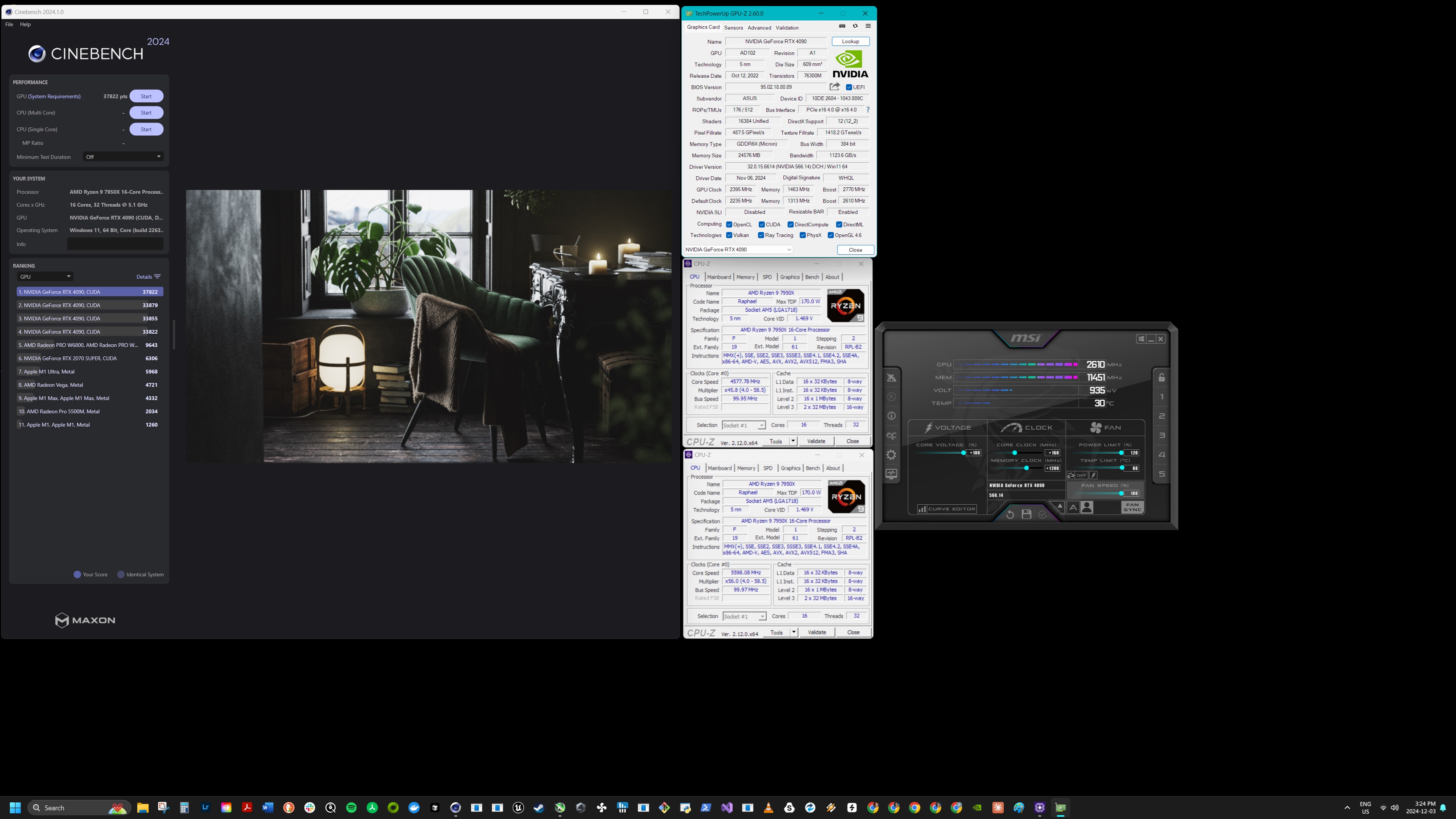The width and height of the screenshot is (1456, 819).
Task: Select bottom CPU-Z Bench tab
Action: click(813, 468)
